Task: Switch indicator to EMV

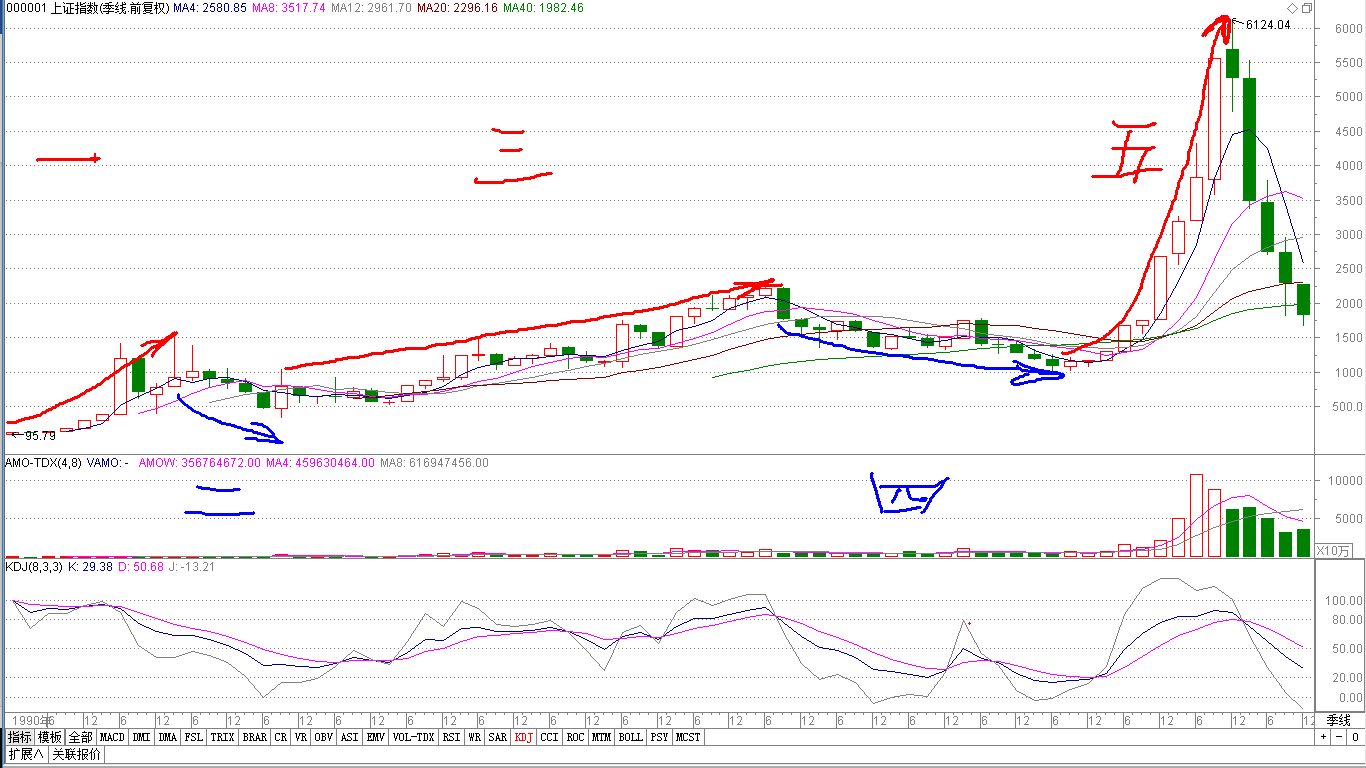Action: click(376, 737)
